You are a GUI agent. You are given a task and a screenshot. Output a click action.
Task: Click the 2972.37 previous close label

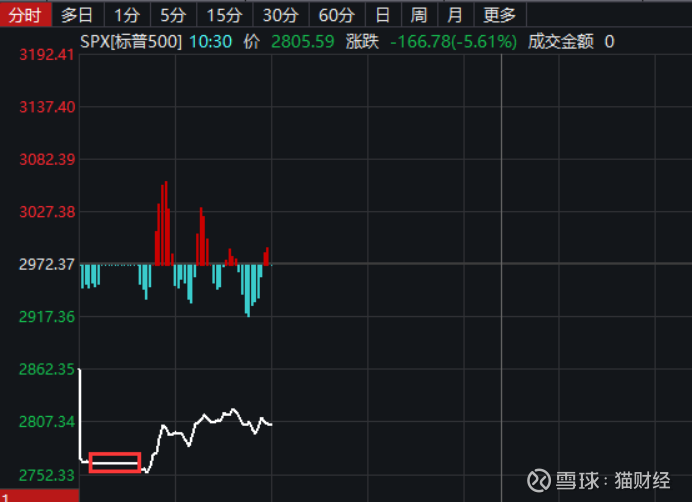[46, 264]
